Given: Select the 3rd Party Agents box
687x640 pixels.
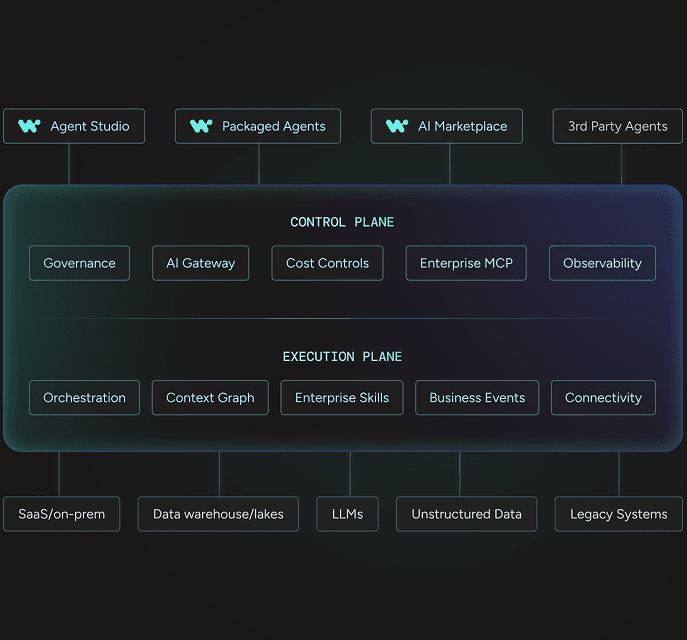Looking at the screenshot, I should pos(618,126).
